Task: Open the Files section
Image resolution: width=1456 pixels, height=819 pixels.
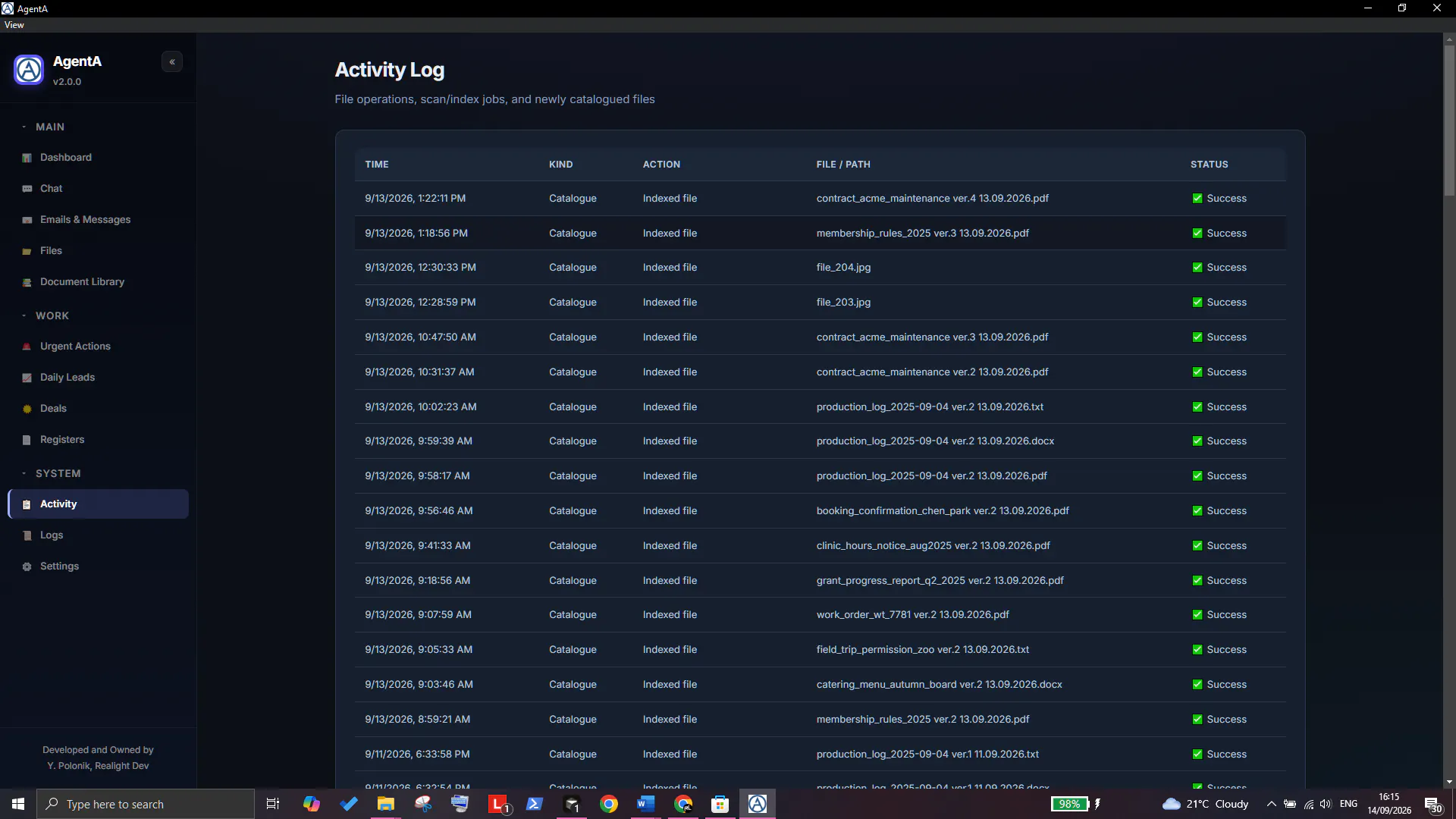Action: [98, 250]
